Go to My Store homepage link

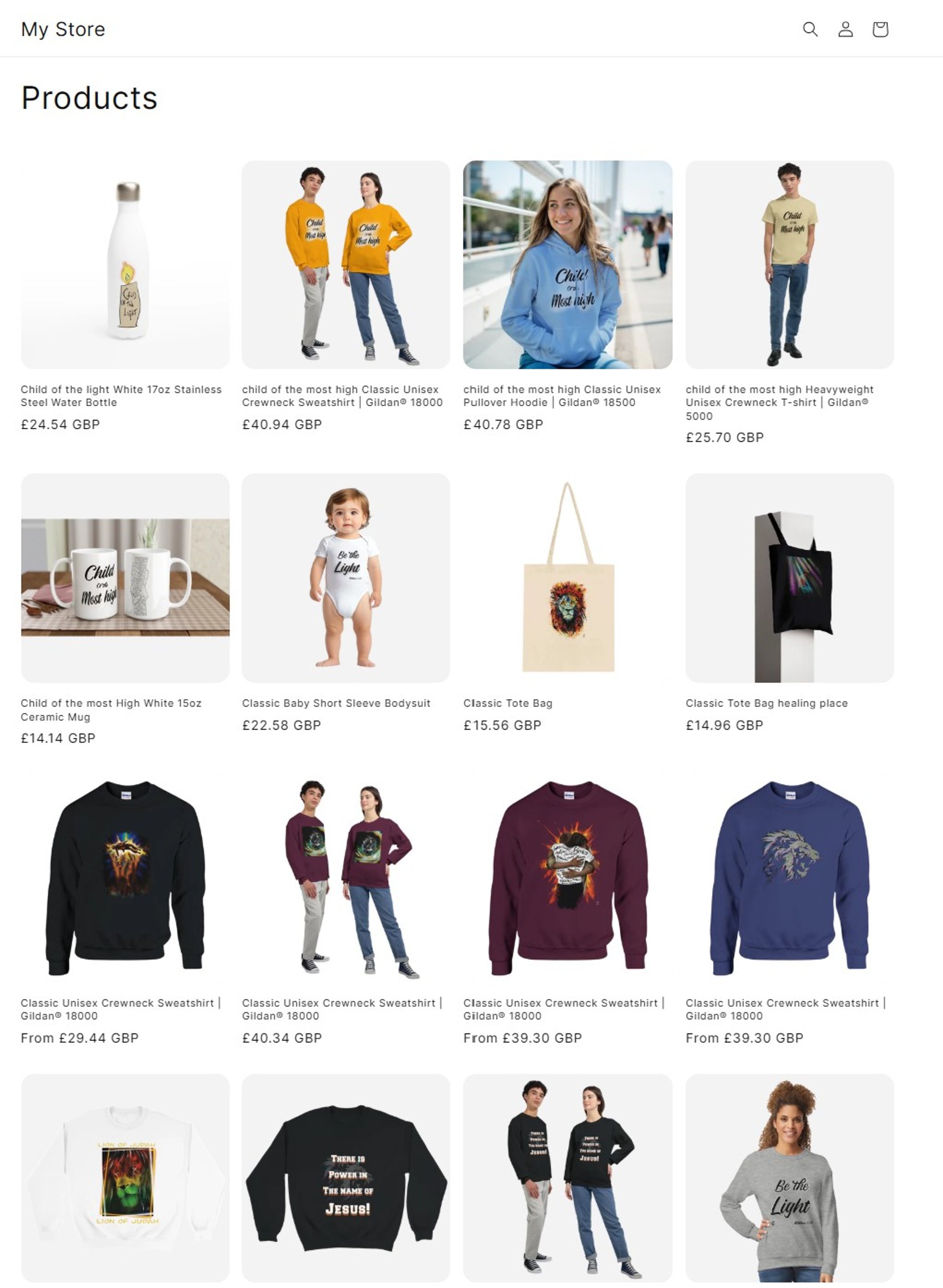[x=63, y=29]
